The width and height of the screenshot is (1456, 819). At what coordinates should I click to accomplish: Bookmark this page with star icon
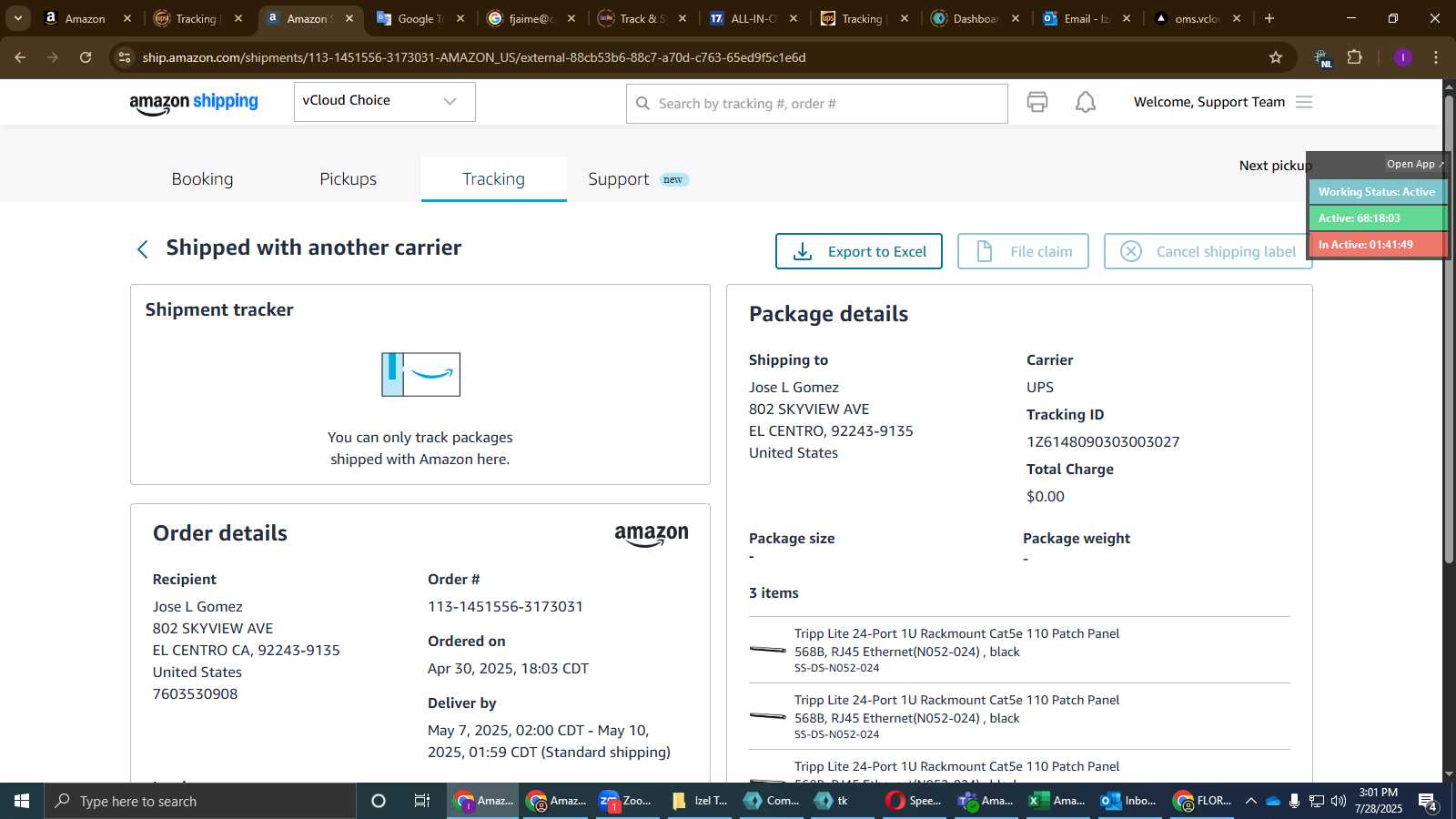[1276, 57]
